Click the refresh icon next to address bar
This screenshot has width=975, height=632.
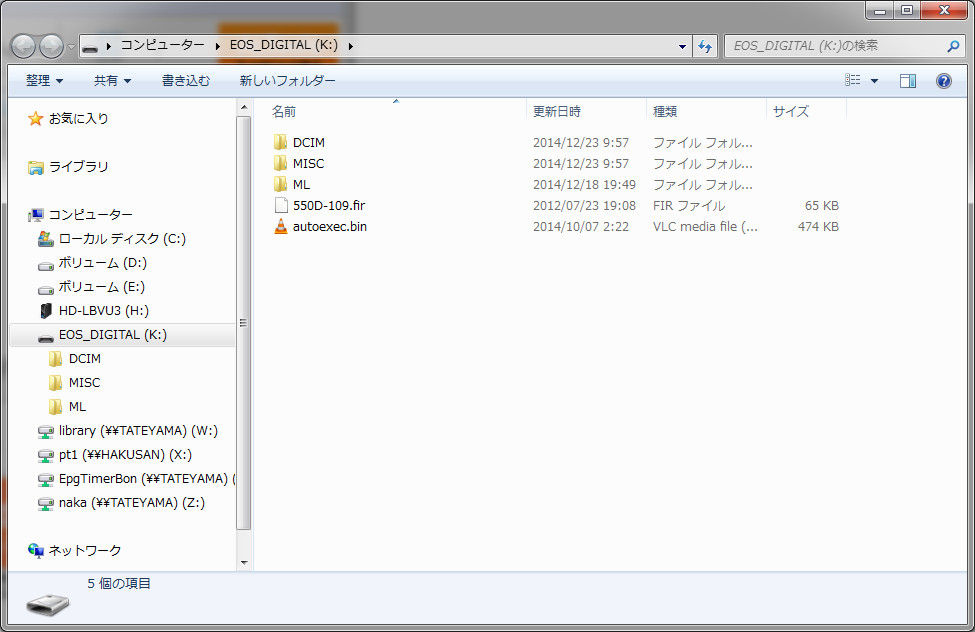705,46
